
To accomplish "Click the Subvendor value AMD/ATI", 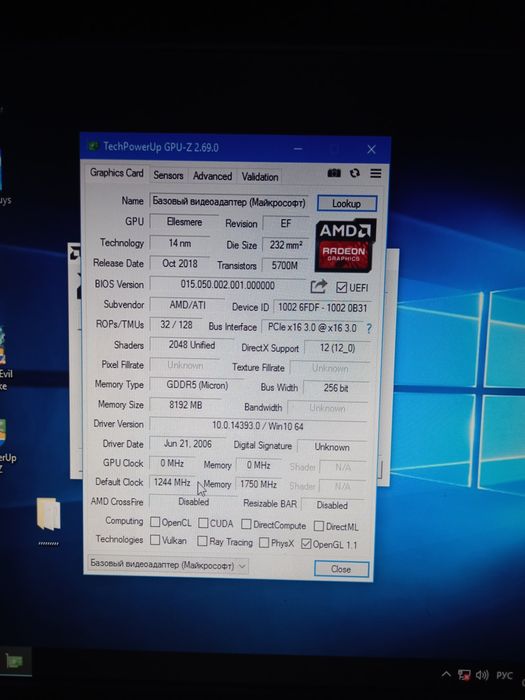I will click(x=188, y=305).
